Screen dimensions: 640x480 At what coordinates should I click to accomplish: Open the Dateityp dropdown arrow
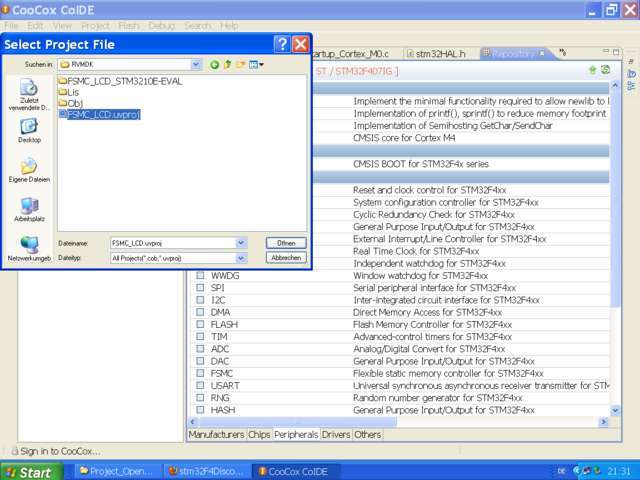point(241,258)
